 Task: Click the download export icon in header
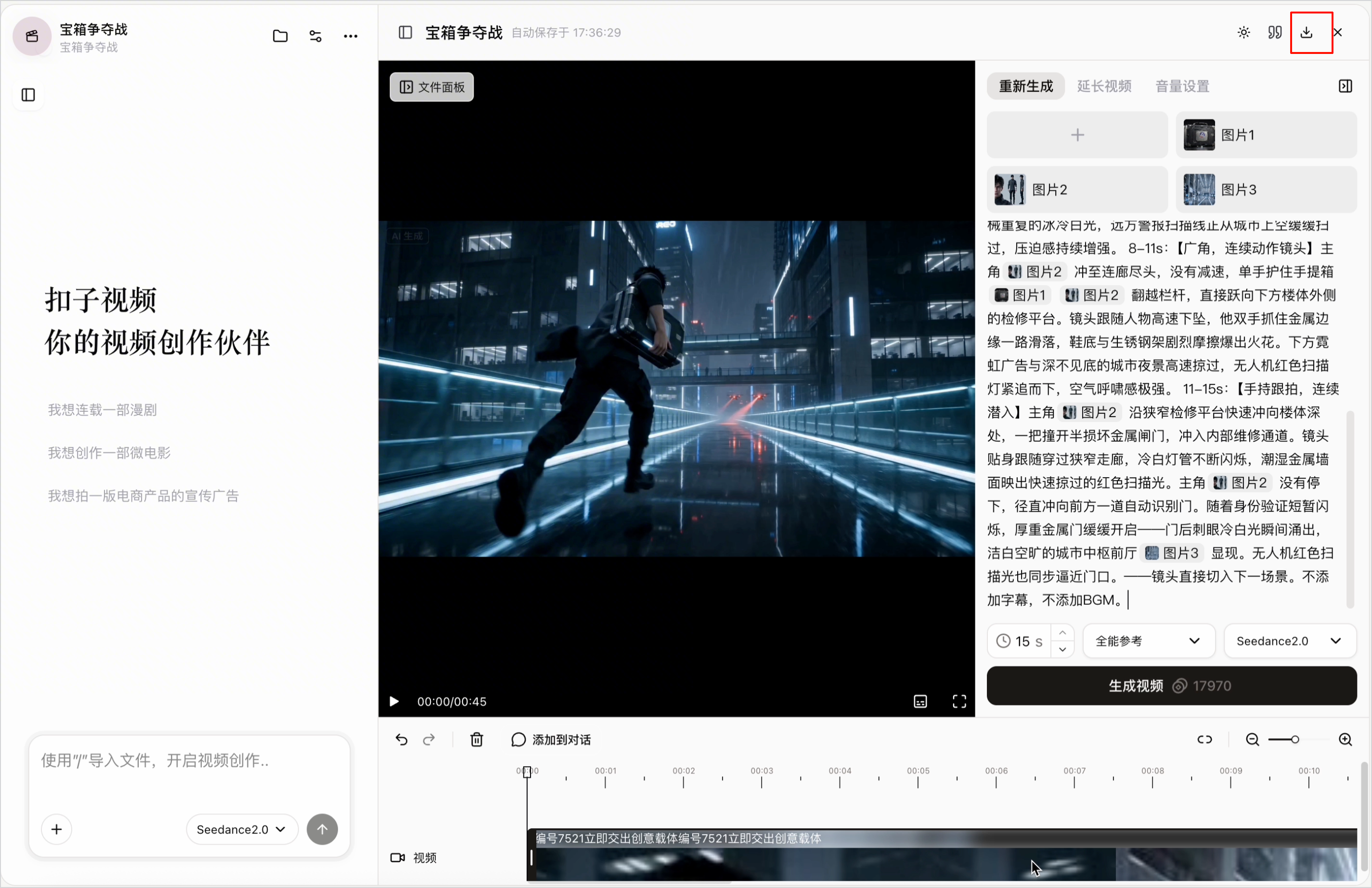[1306, 32]
